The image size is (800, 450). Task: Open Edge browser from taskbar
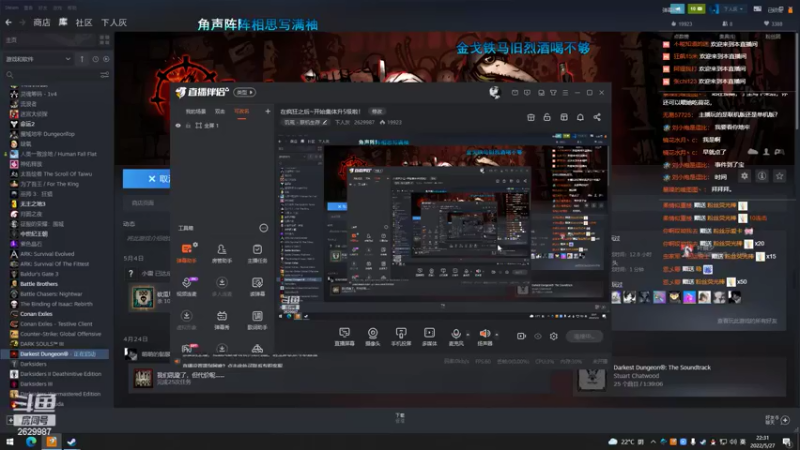click(31, 442)
